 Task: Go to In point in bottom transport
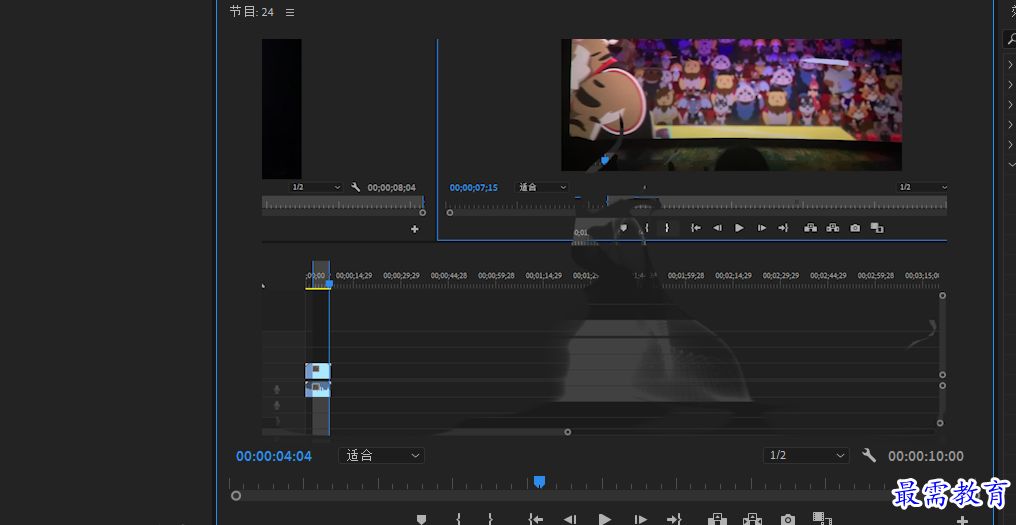pos(535,519)
